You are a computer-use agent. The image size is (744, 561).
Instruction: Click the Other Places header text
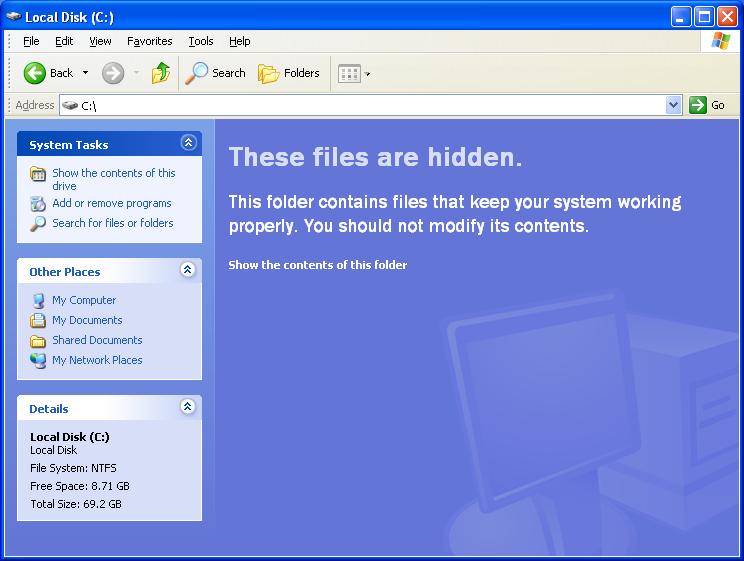point(65,272)
